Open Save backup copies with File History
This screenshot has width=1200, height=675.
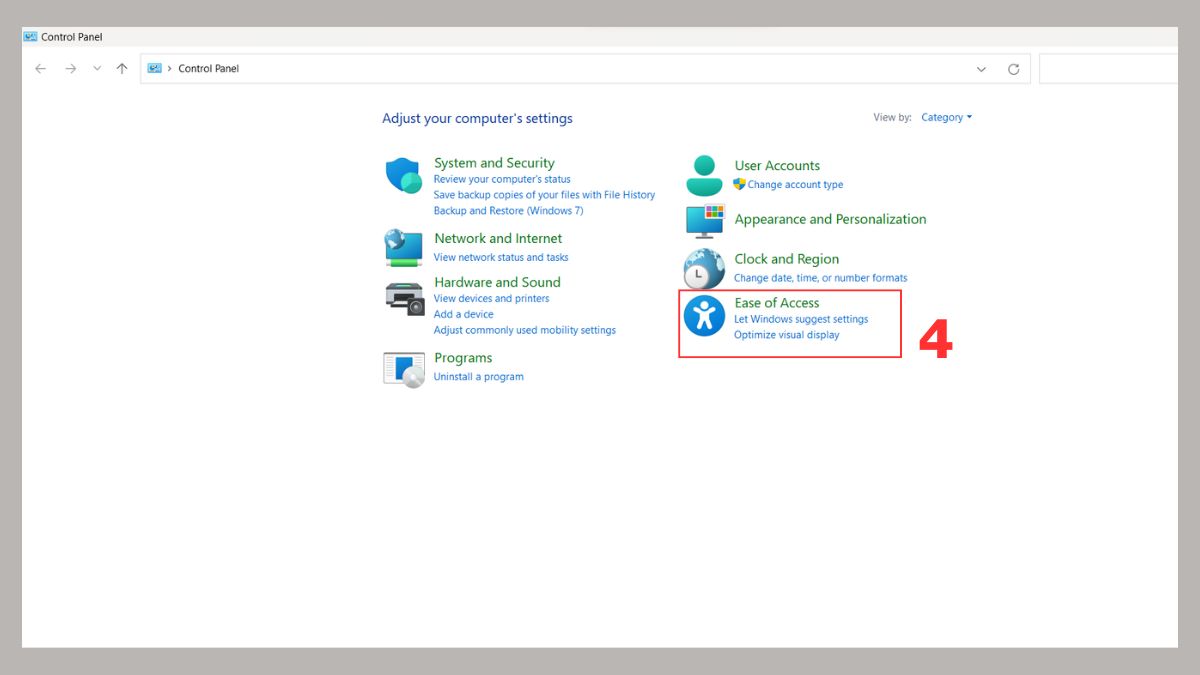click(544, 195)
